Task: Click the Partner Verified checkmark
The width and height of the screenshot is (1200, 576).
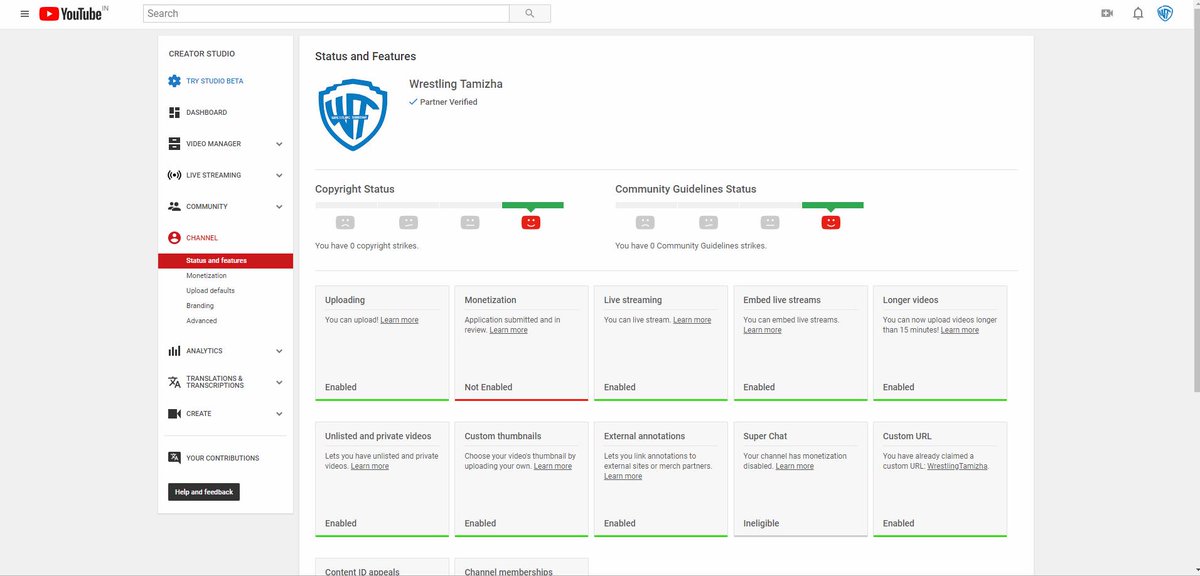Action: pyautogui.click(x=413, y=102)
